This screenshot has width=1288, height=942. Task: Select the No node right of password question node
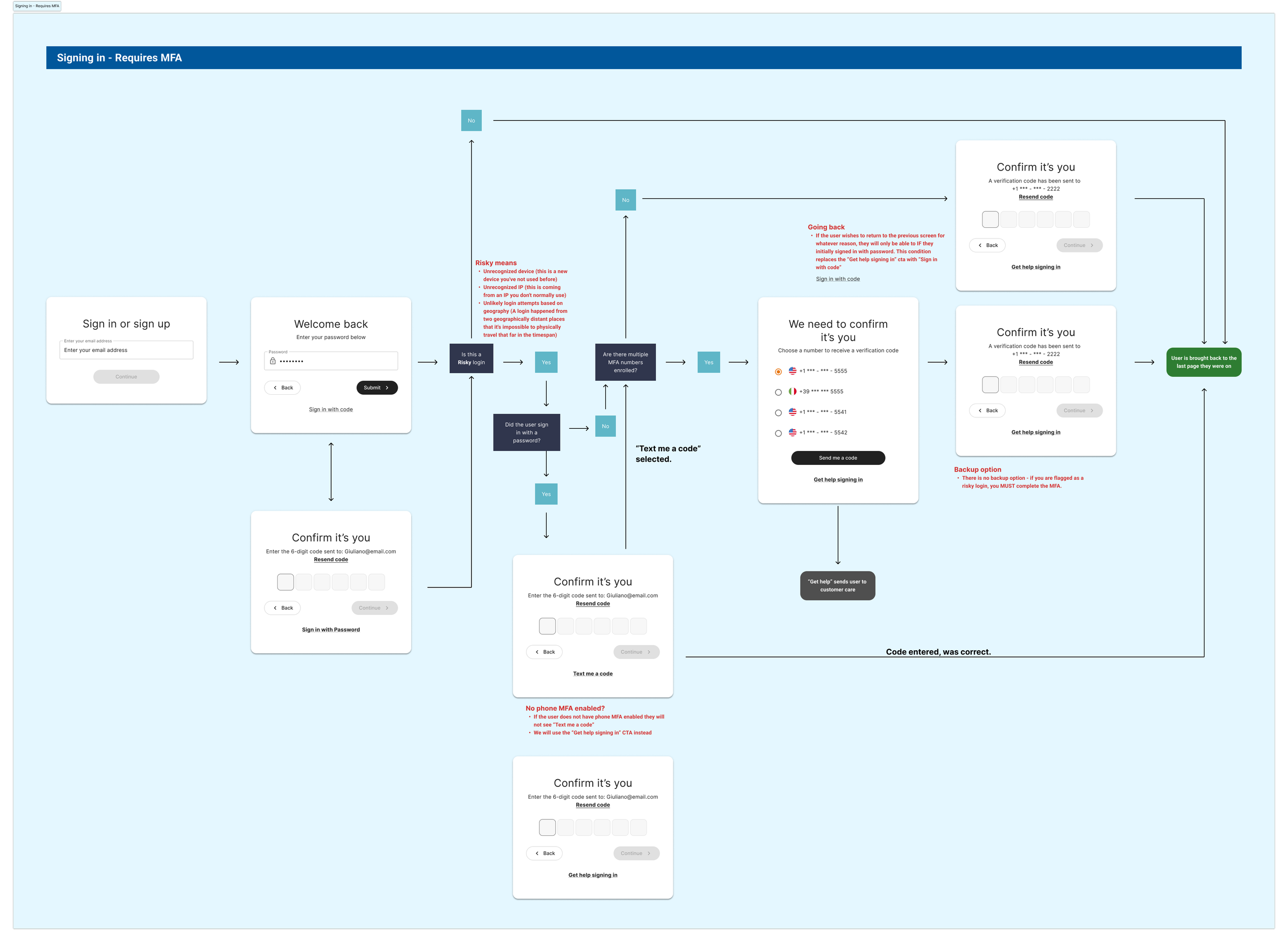point(605,426)
